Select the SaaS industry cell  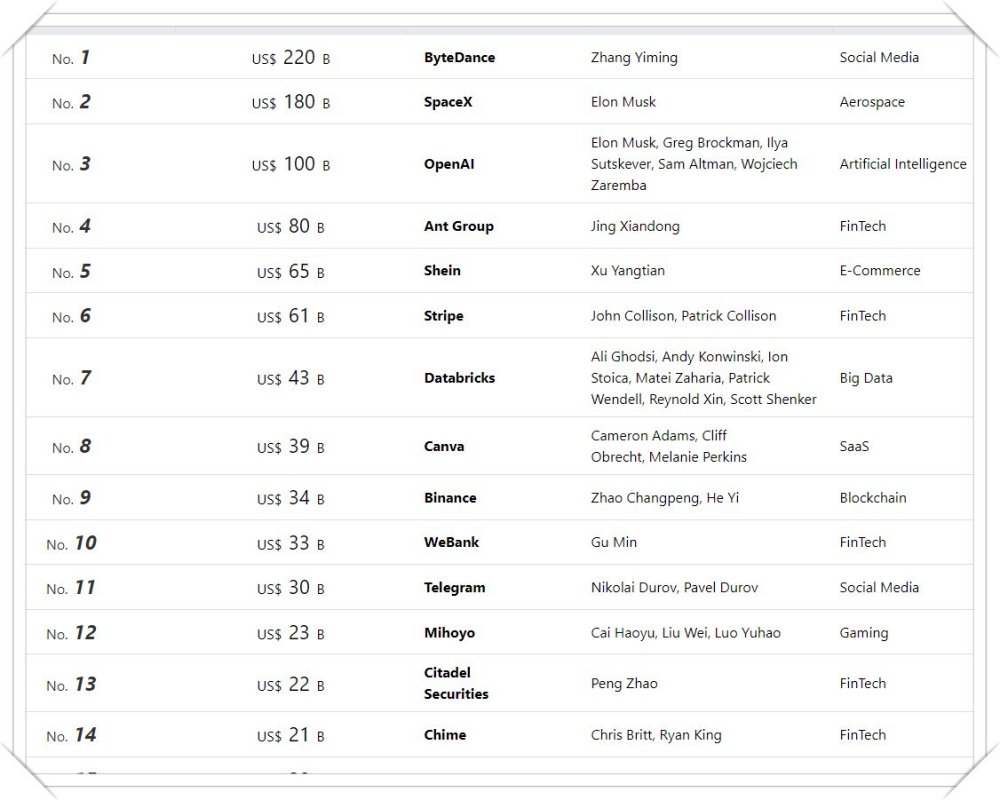pyautogui.click(x=854, y=446)
